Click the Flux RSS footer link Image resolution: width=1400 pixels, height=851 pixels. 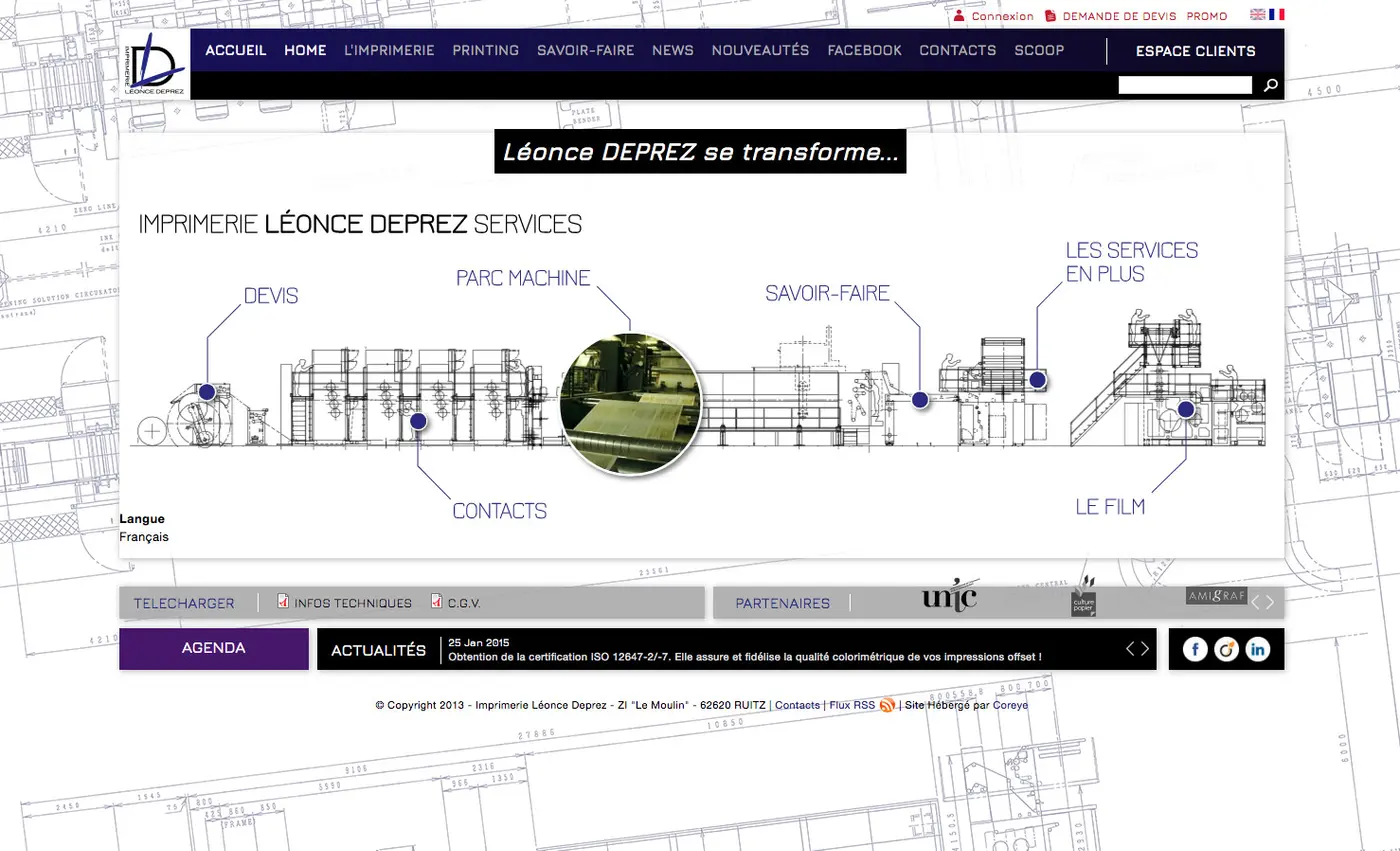[853, 705]
